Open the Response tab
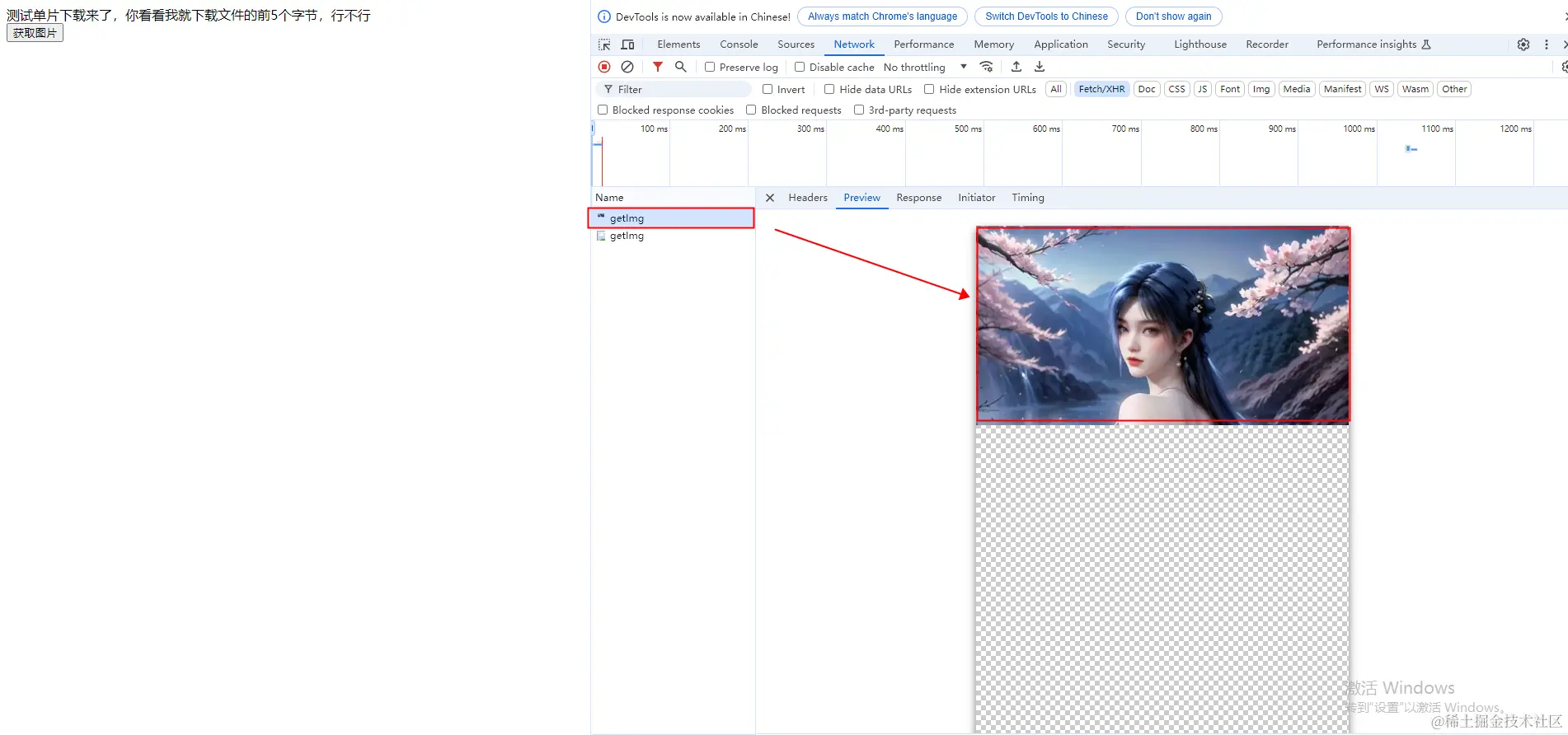 click(x=918, y=198)
